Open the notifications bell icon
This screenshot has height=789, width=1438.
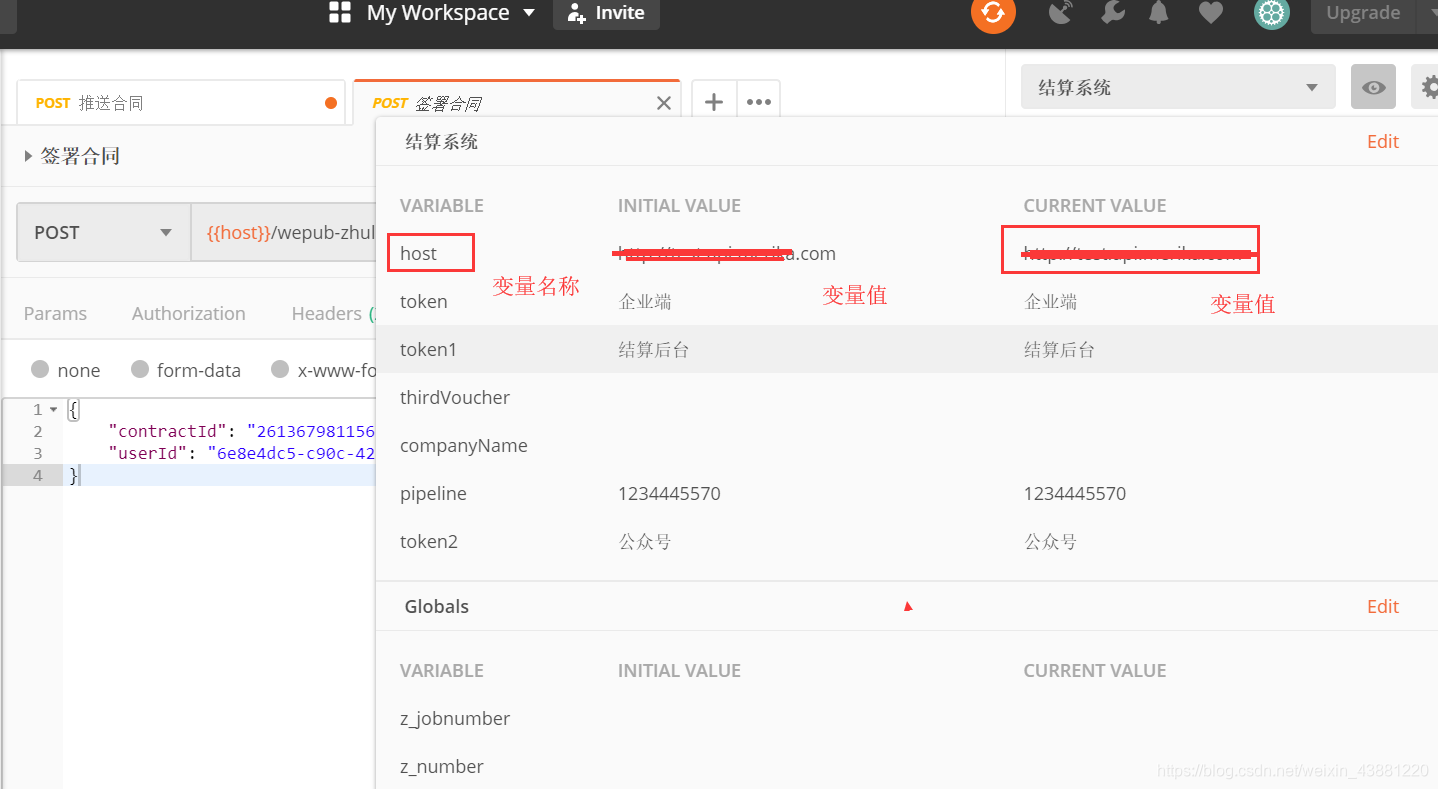point(1159,13)
